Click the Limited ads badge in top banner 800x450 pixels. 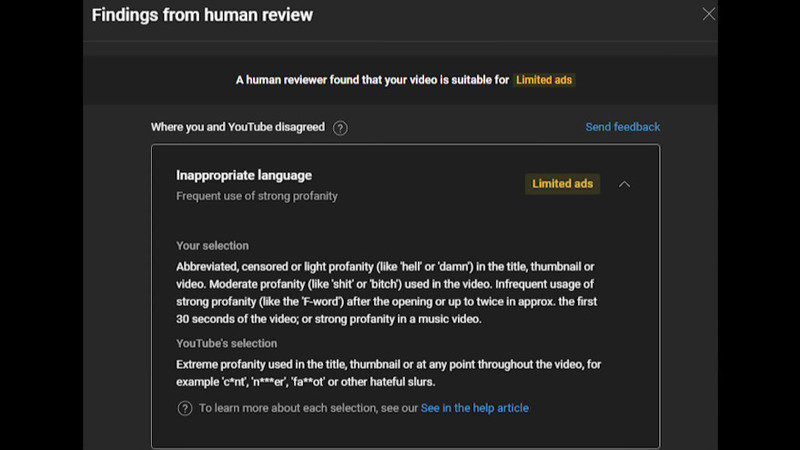(544, 80)
